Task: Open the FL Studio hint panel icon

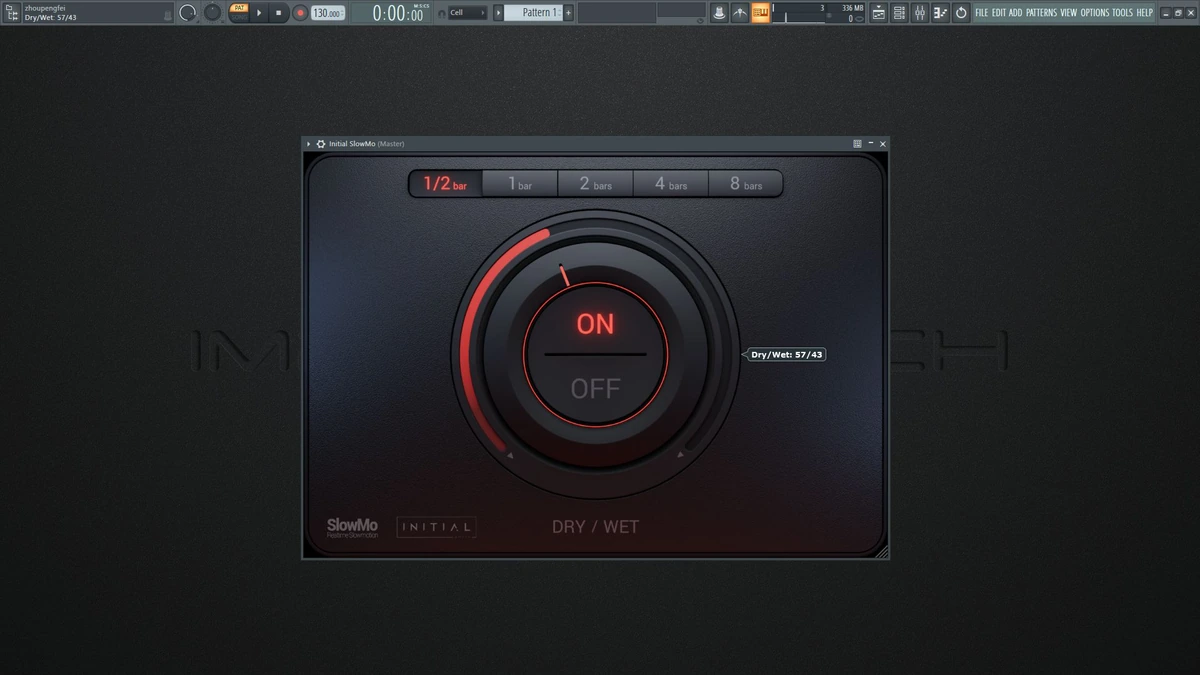Action: [12, 13]
